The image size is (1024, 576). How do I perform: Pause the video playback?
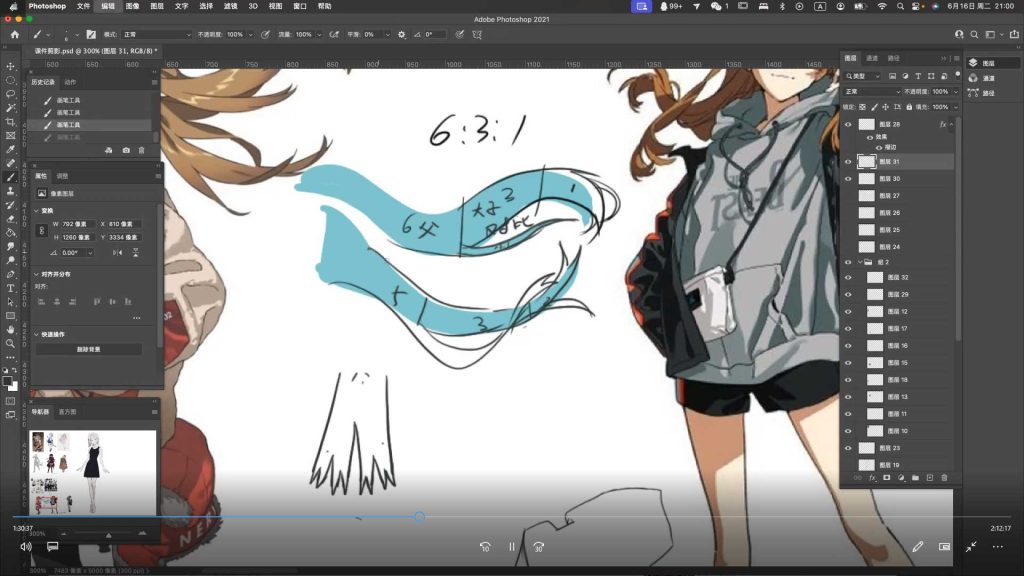(511, 547)
